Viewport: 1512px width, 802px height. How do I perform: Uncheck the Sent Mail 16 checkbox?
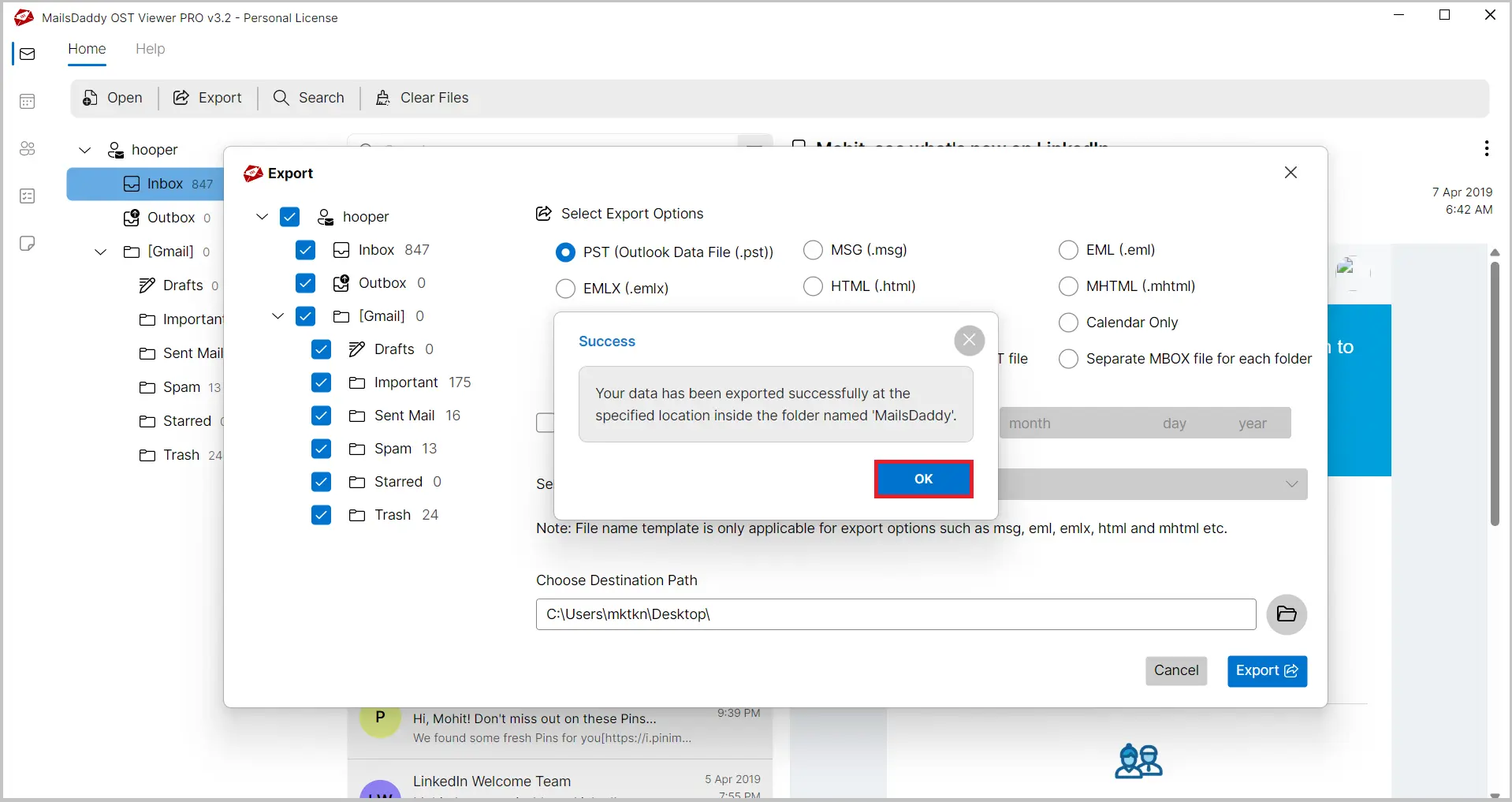322,416
